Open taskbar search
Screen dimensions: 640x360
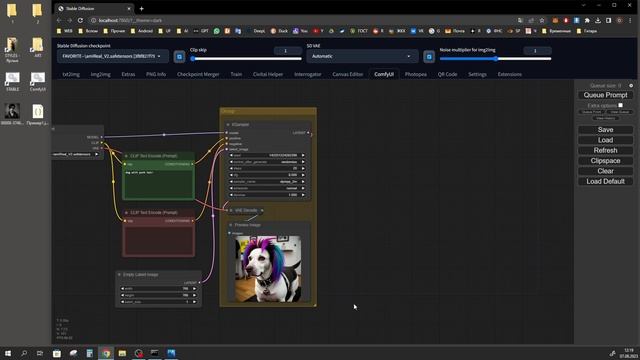[24, 353]
